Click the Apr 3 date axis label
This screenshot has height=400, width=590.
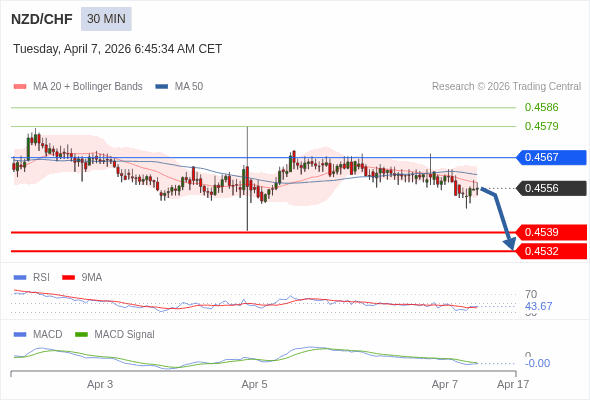100,385
